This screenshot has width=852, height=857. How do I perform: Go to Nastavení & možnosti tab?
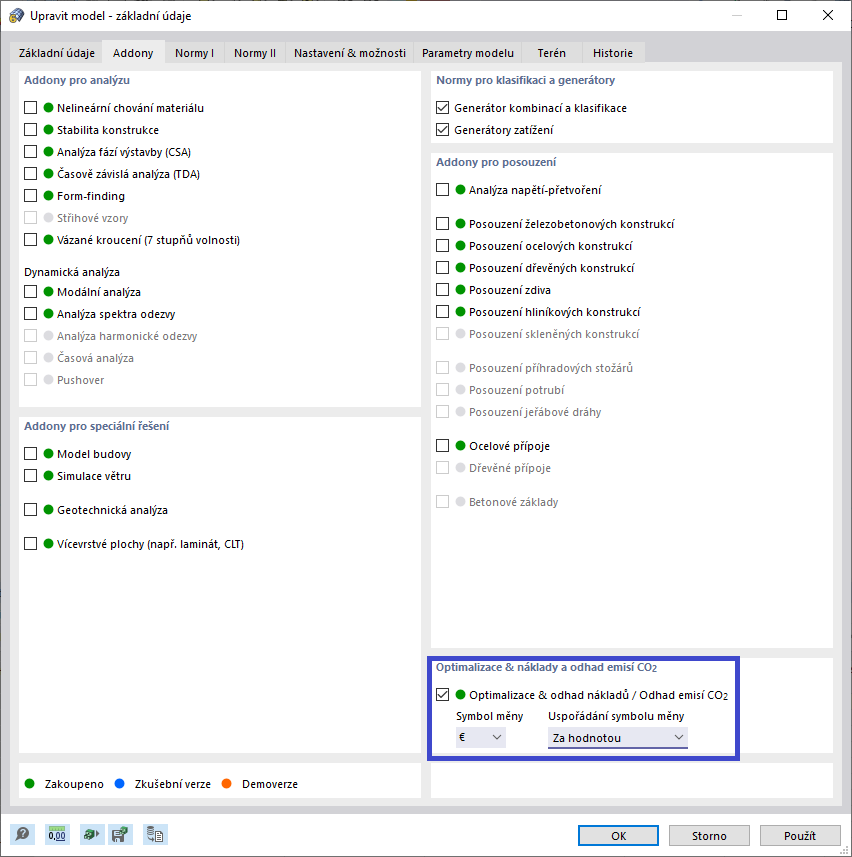pos(350,53)
